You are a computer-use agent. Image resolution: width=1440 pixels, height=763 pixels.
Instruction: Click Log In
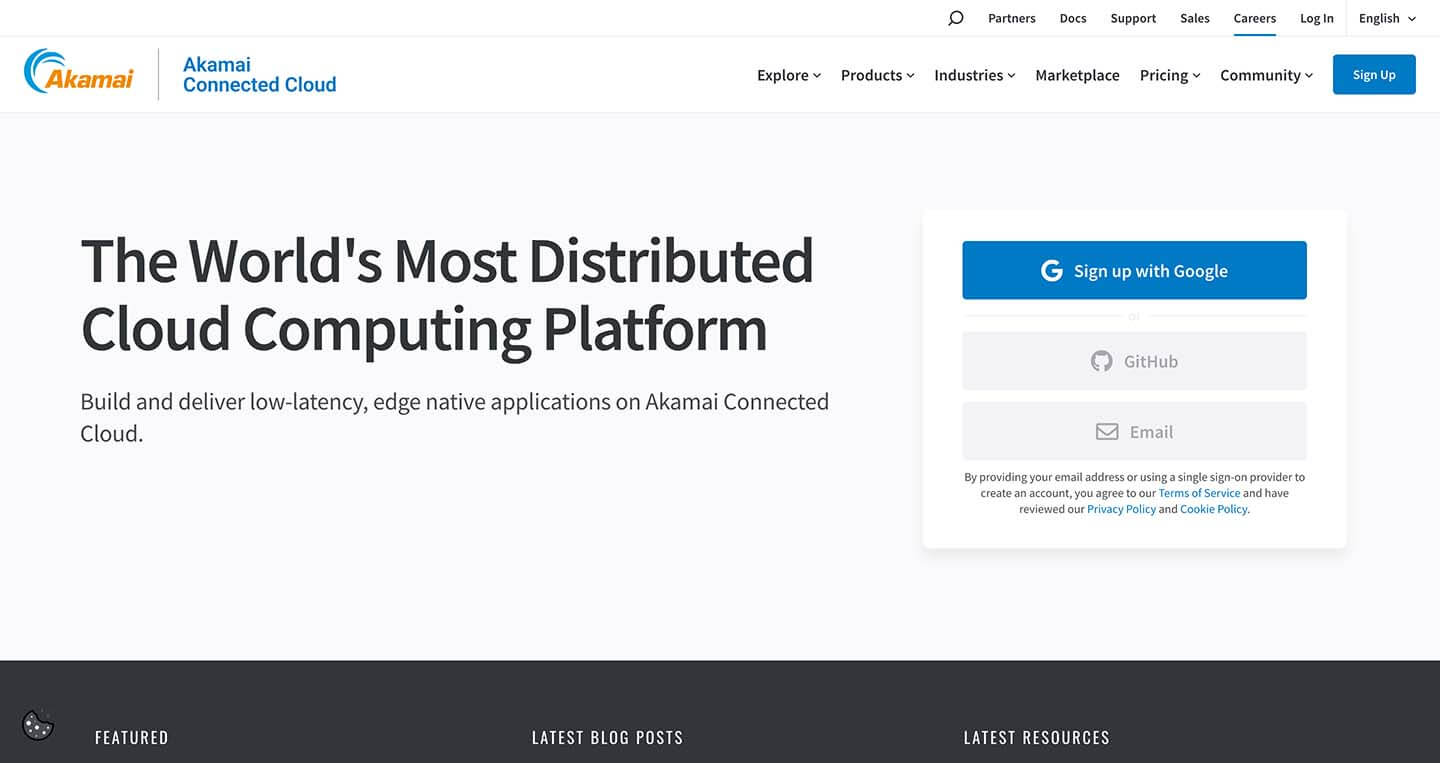coord(1317,18)
